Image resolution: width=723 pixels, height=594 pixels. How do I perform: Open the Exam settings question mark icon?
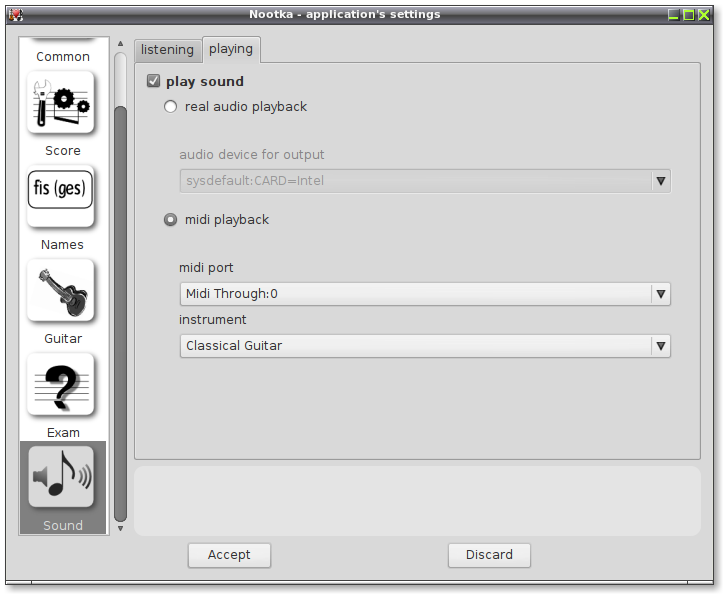click(x=61, y=385)
